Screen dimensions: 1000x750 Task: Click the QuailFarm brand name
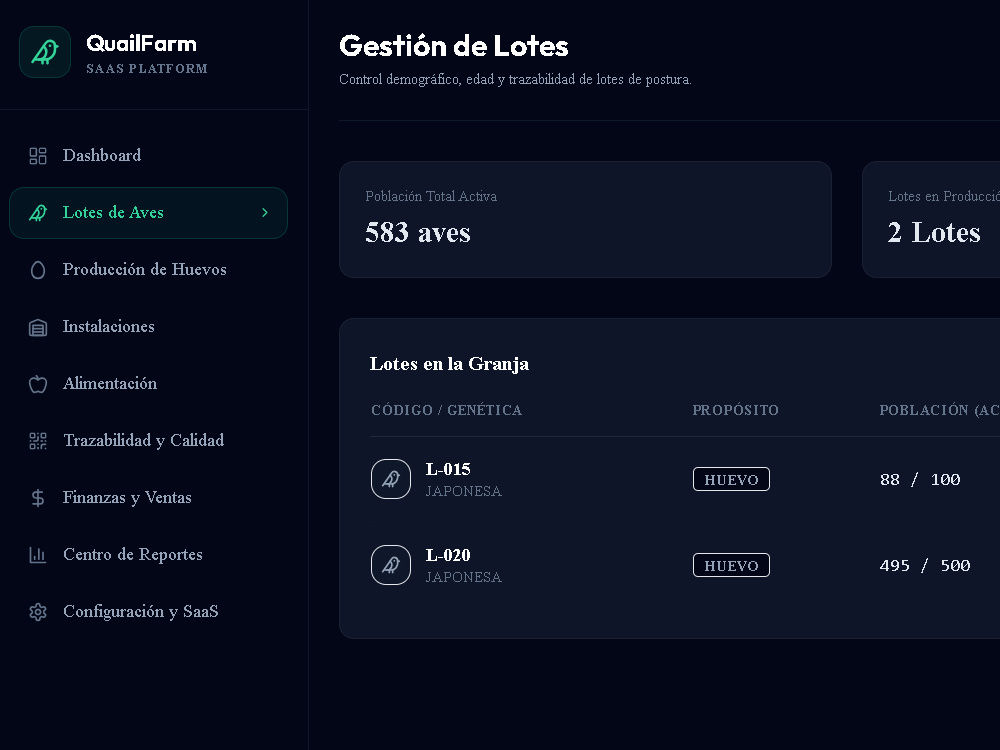[x=142, y=43]
